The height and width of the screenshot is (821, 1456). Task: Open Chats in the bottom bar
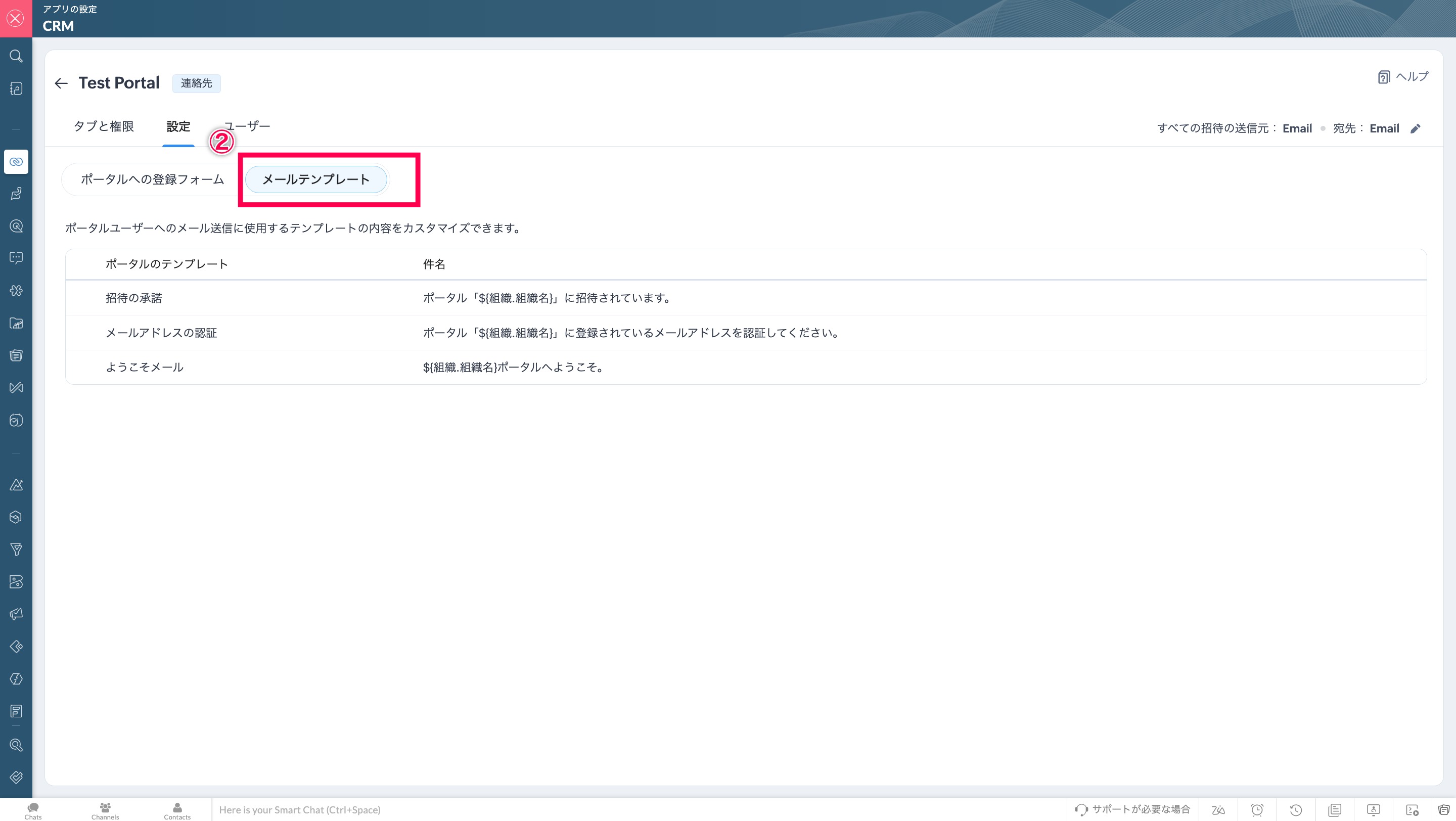tap(33, 810)
